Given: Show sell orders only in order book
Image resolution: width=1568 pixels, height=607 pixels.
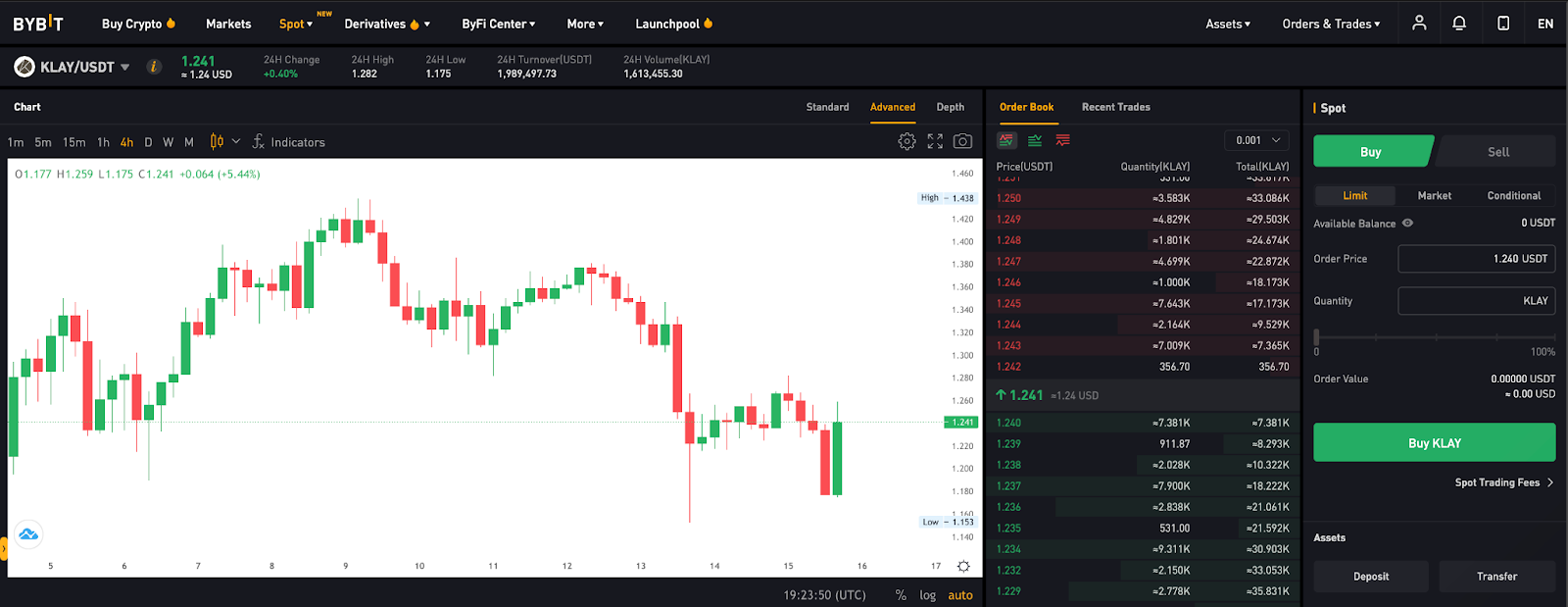Looking at the screenshot, I should (1063, 140).
